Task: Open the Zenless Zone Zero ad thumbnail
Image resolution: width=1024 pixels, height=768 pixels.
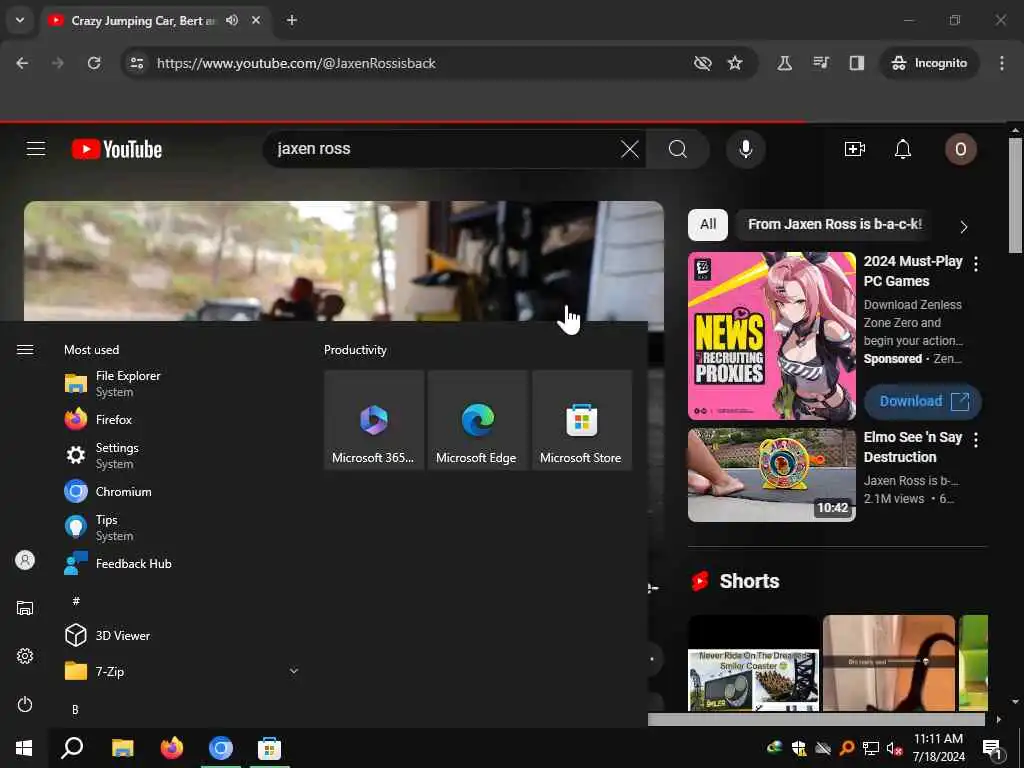Action: (771, 336)
